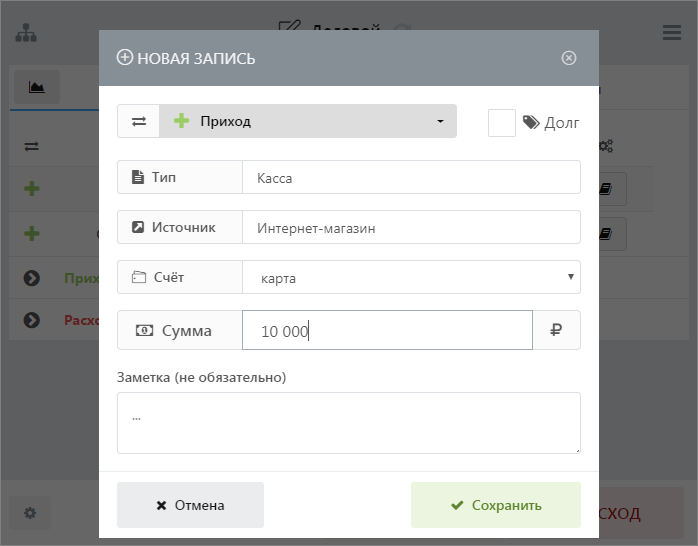Toggle the Долг checkbox
This screenshot has height=546, width=698.
(502, 122)
